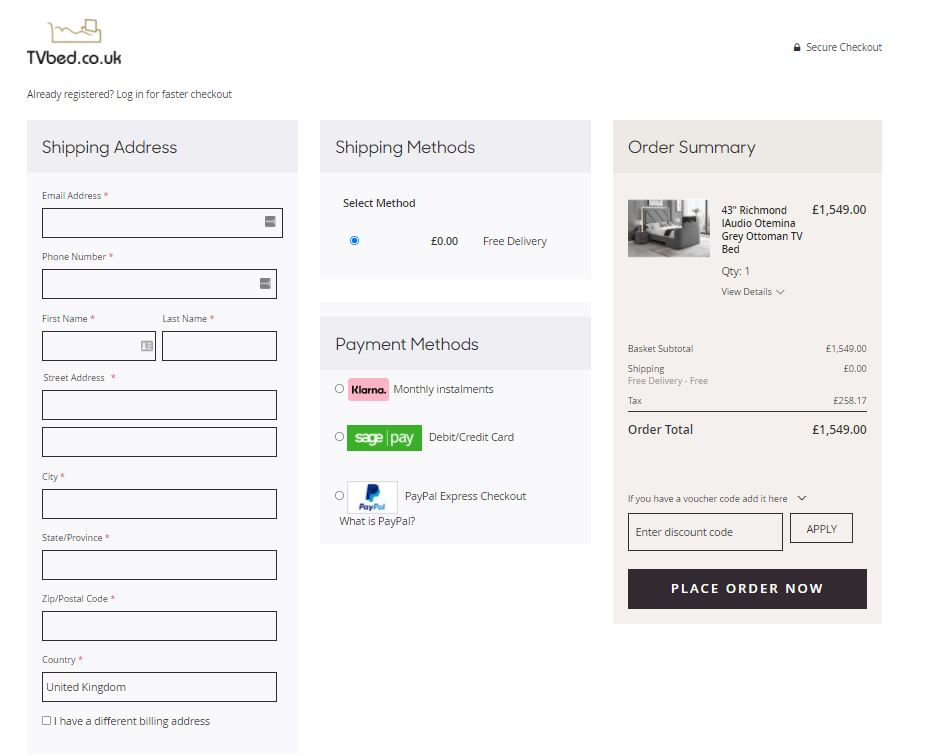The image size is (929, 756).
Task: Click autofill icon in Phone Number field
Action: [x=265, y=284]
